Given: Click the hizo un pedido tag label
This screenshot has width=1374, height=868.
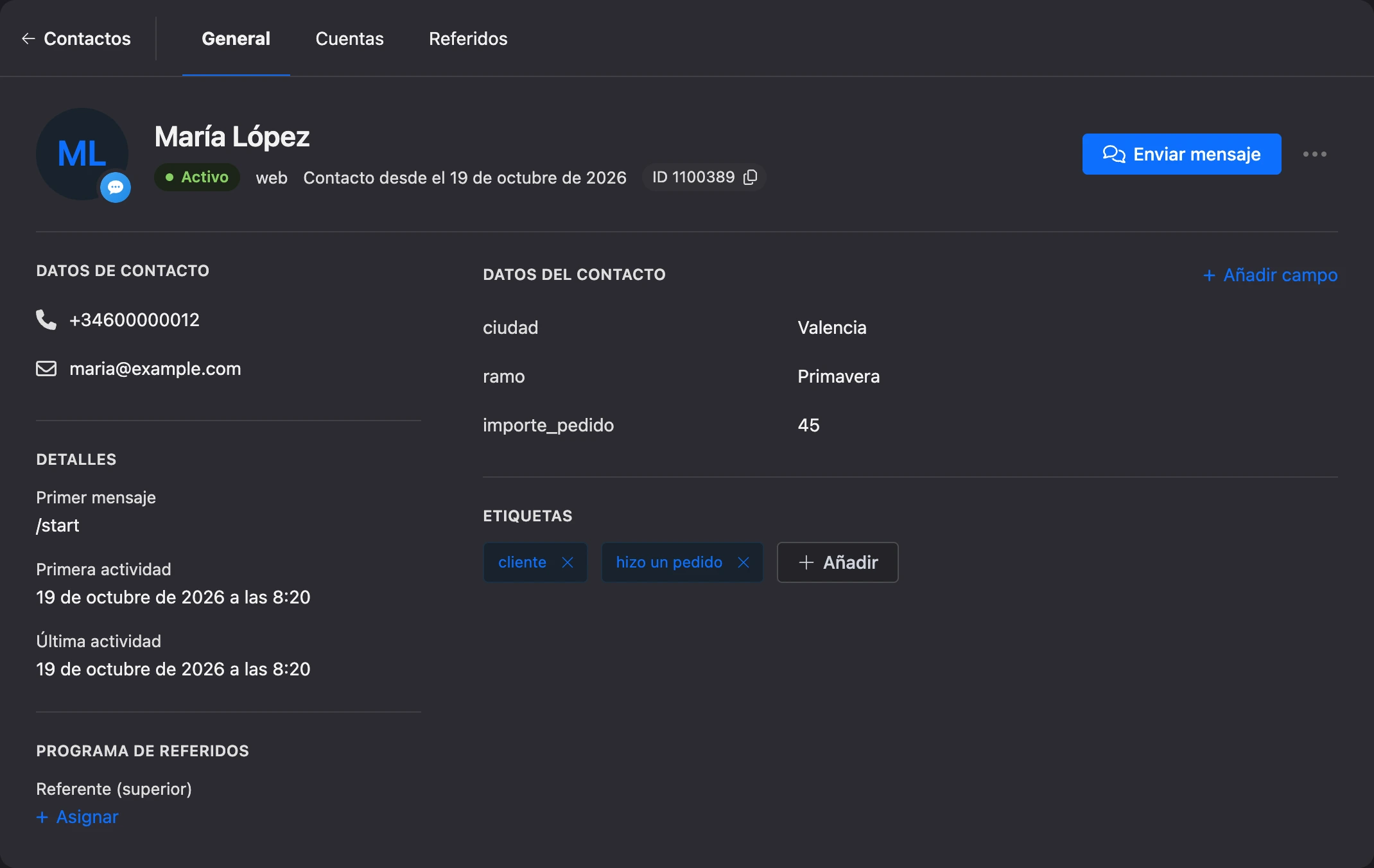Looking at the screenshot, I should coord(669,562).
